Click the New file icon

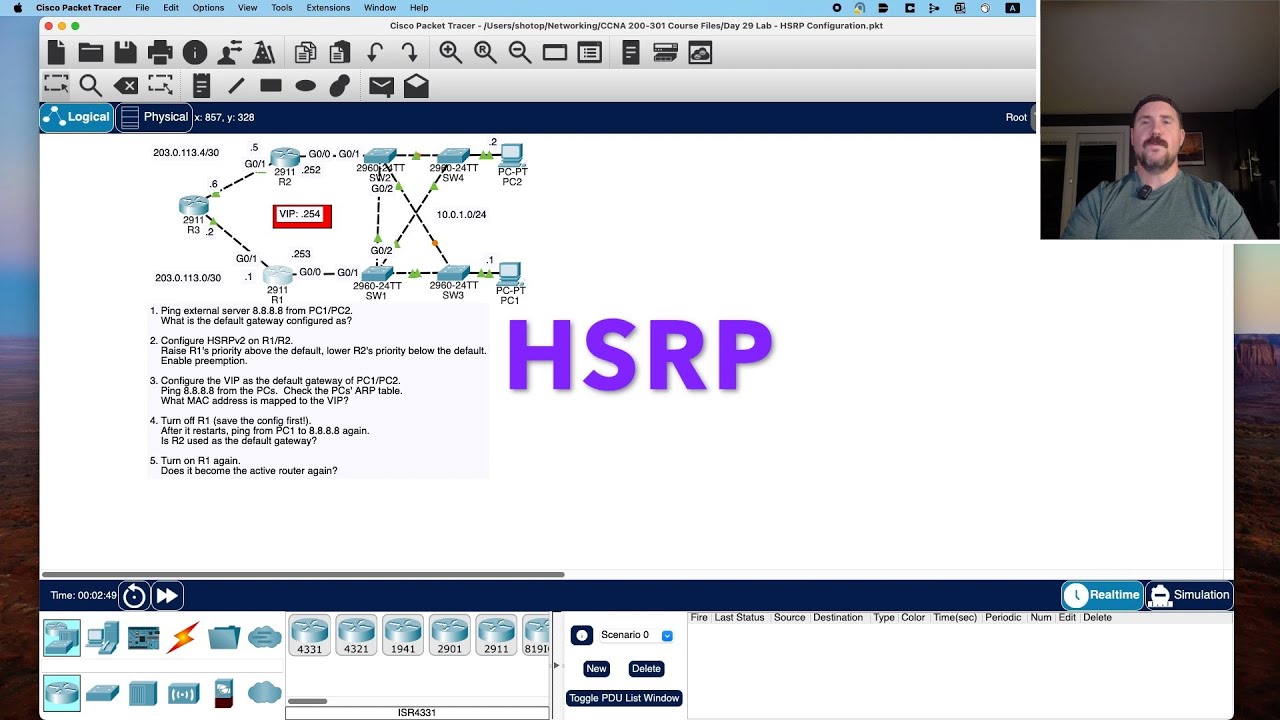(x=56, y=53)
